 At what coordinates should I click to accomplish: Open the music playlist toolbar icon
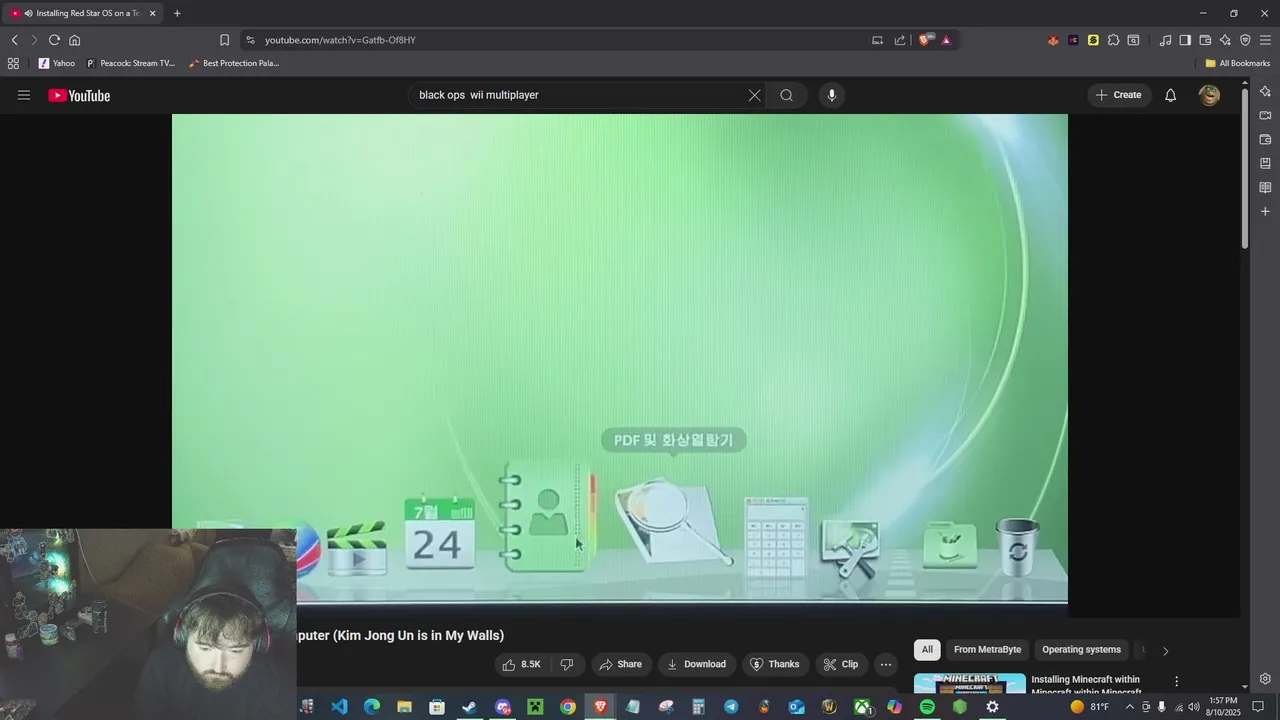(x=1165, y=40)
